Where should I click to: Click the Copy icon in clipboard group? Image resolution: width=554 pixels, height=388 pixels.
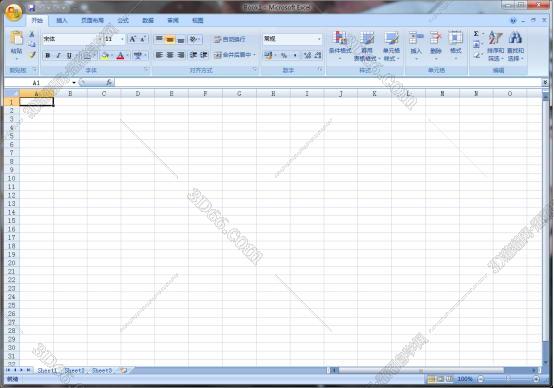pyautogui.click(x=32, y=45)
